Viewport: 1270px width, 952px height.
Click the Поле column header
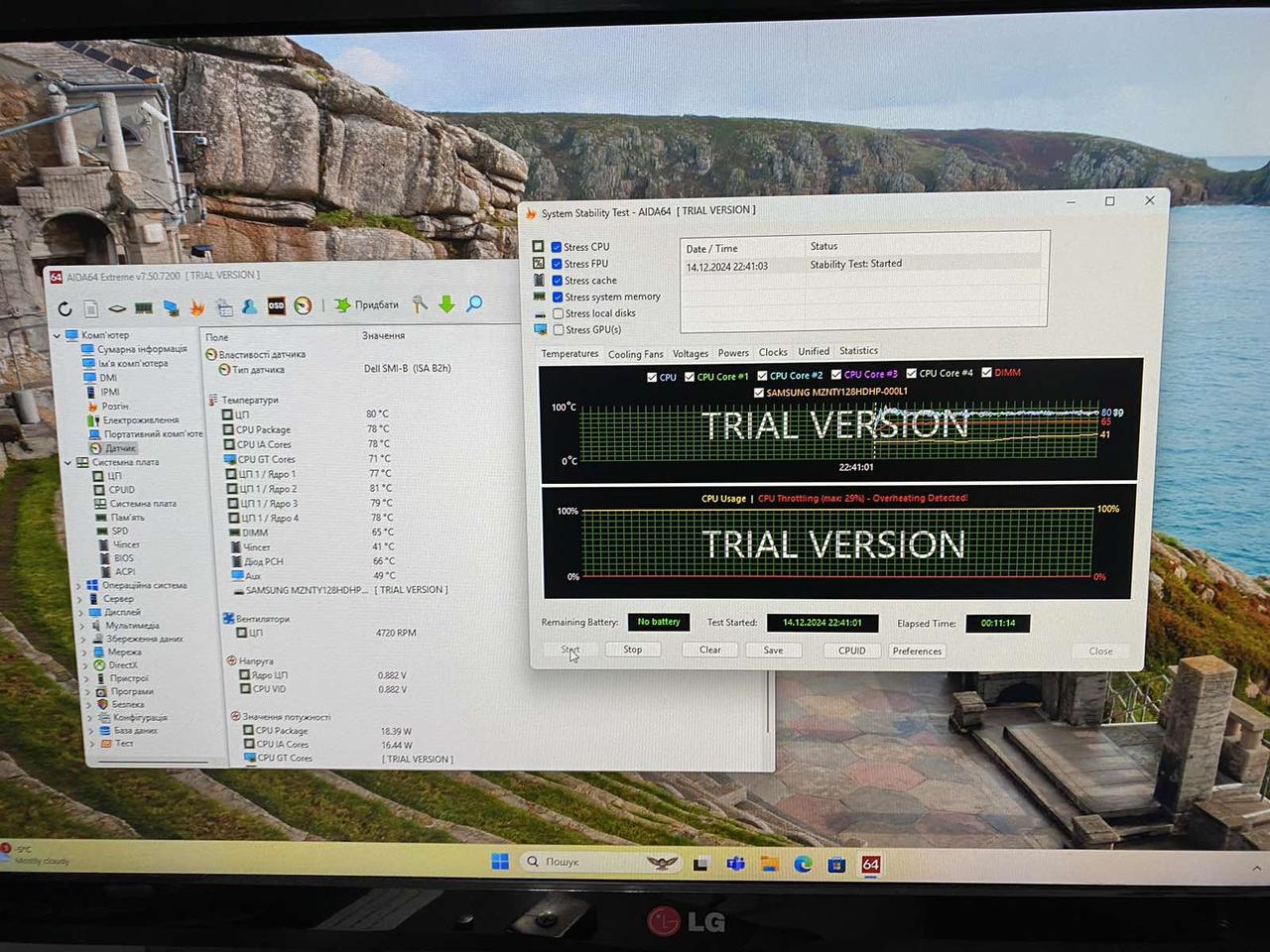(217, 337)
